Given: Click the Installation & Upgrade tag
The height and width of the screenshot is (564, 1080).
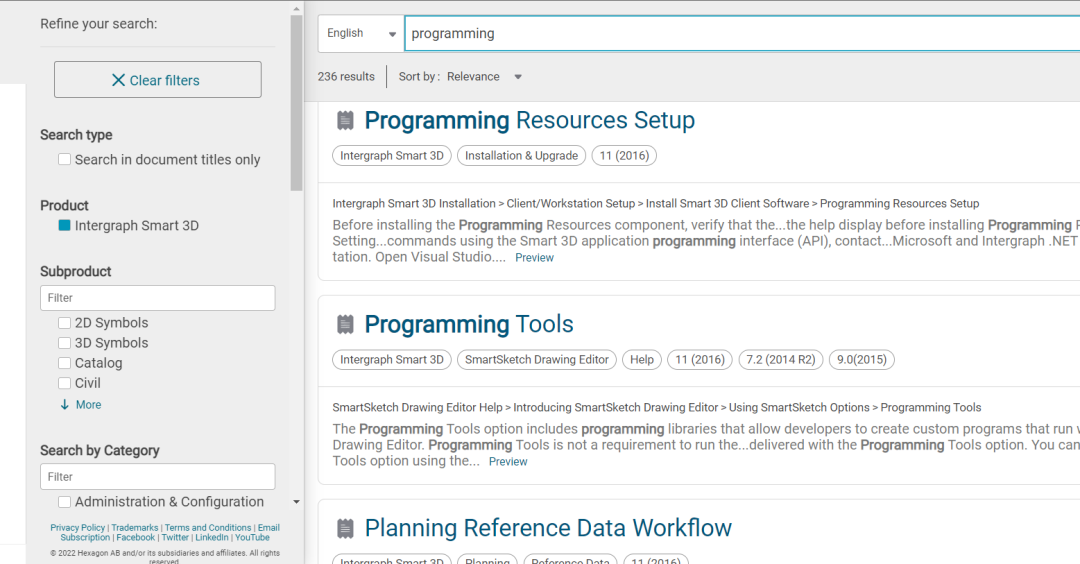Looking at the screenshot, I should [521, 156].
